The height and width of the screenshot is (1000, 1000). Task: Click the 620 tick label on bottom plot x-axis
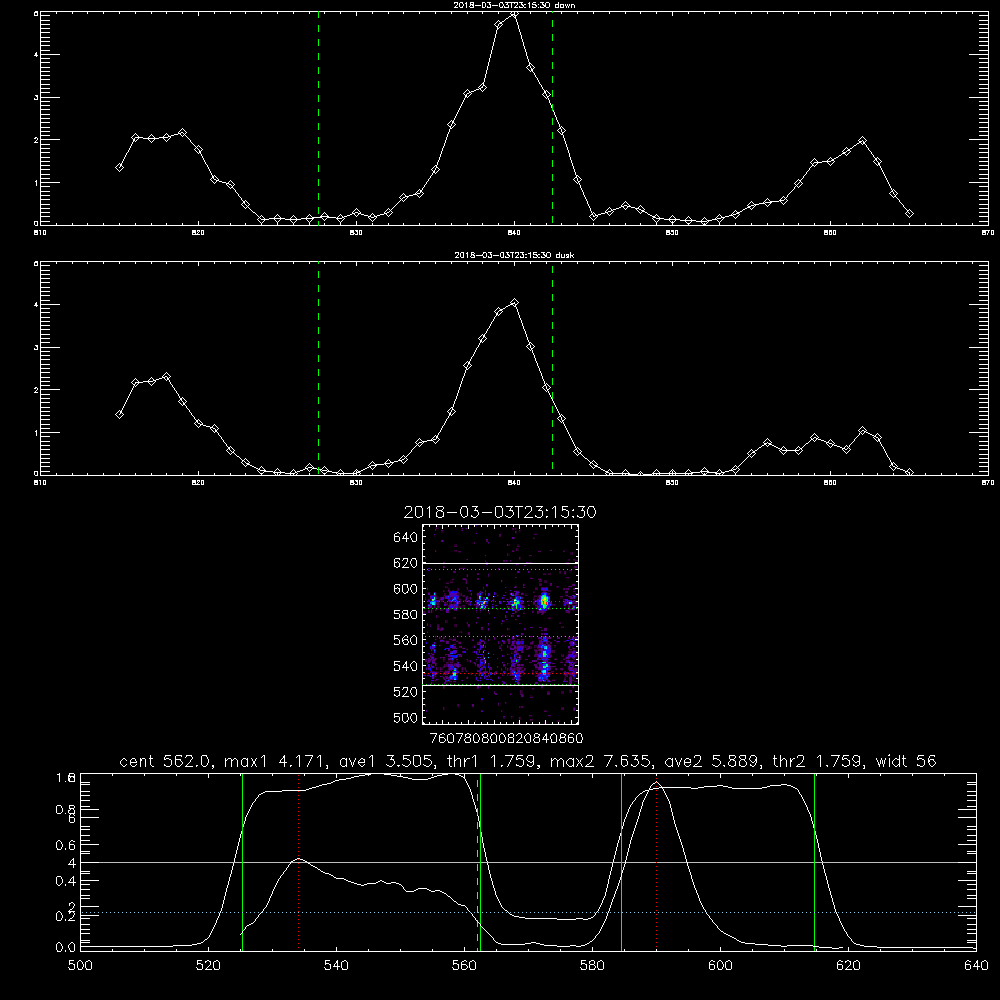point(848,966)
